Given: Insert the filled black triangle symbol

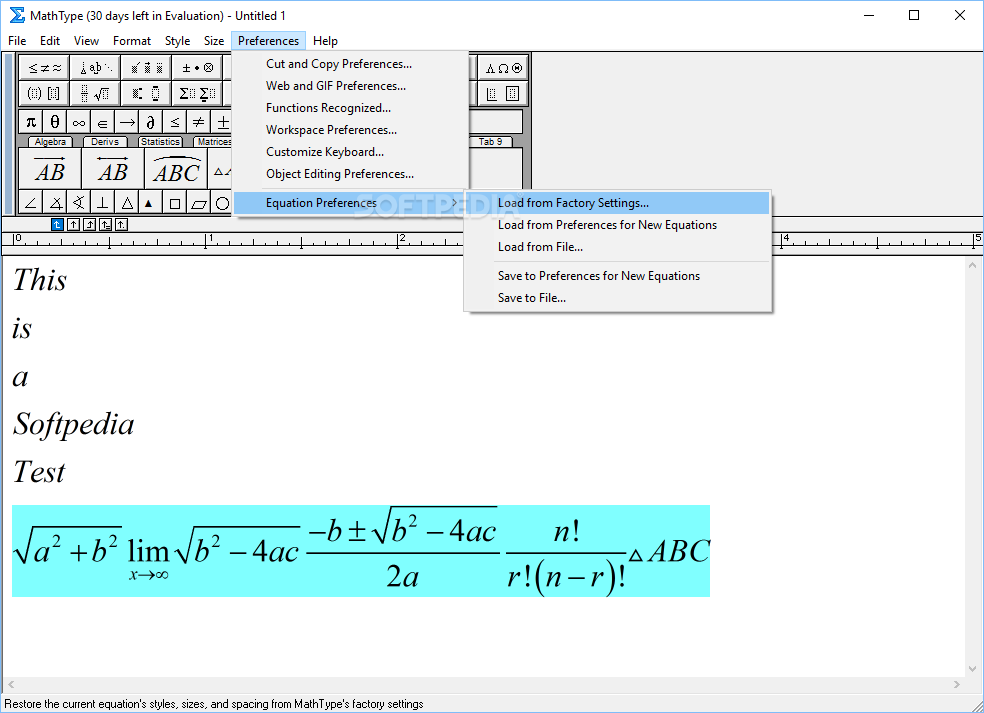Looking at the screenshot, I should click(x=149, y=203).
